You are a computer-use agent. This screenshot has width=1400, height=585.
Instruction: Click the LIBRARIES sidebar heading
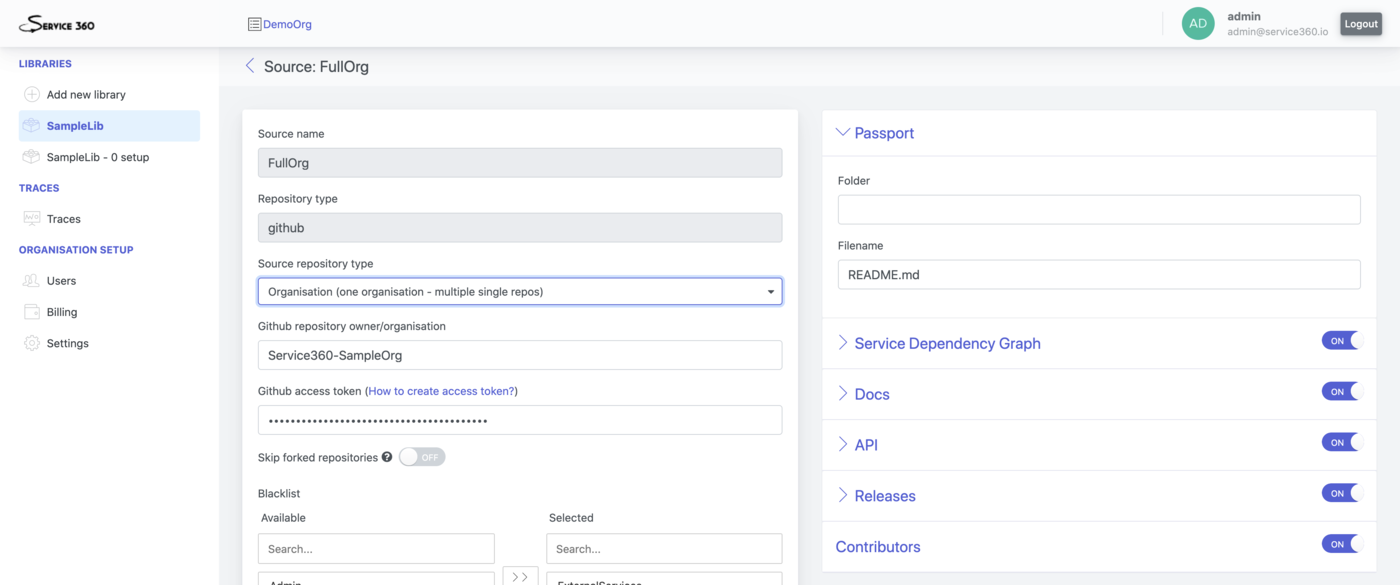click(45, 64)
